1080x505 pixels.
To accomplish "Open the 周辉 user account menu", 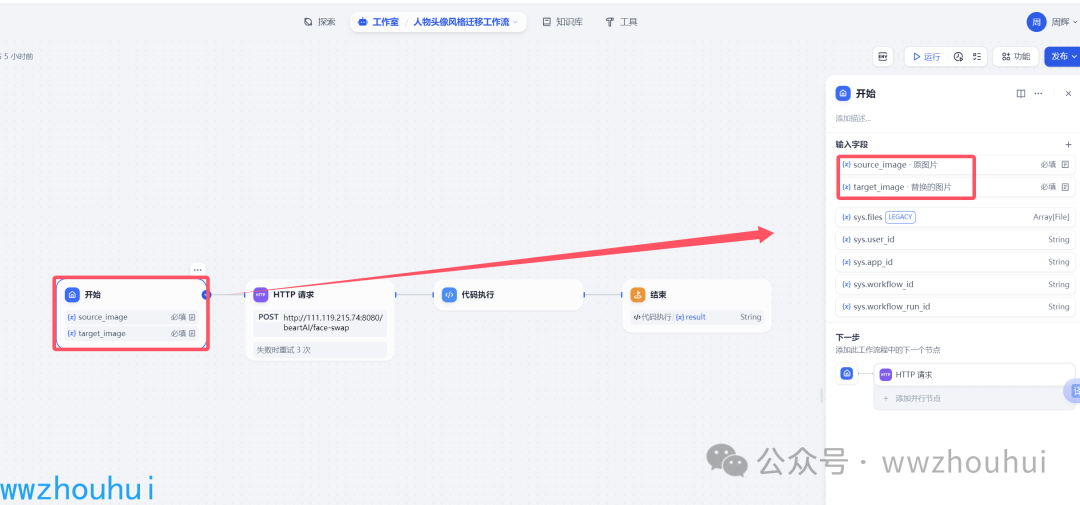I will [x=1051, y=22].
